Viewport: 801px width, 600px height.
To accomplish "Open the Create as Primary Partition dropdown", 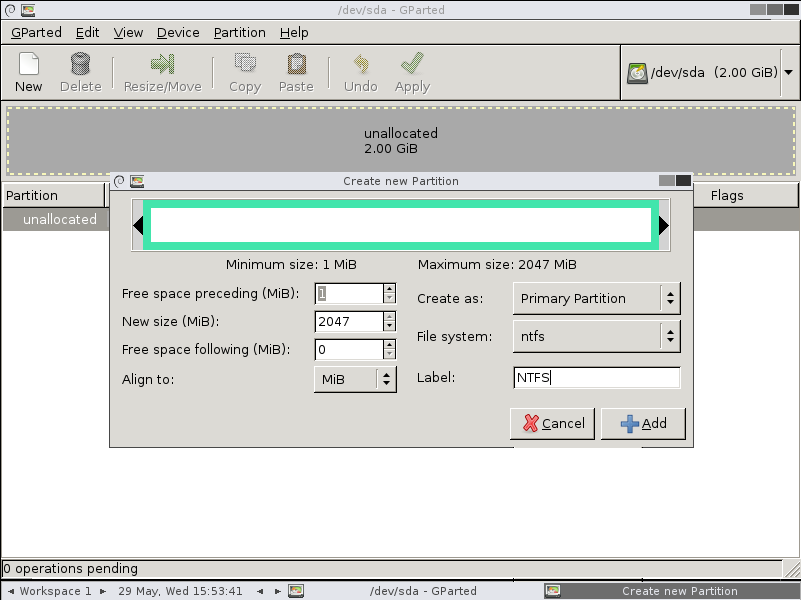I will tap(597, 298).
